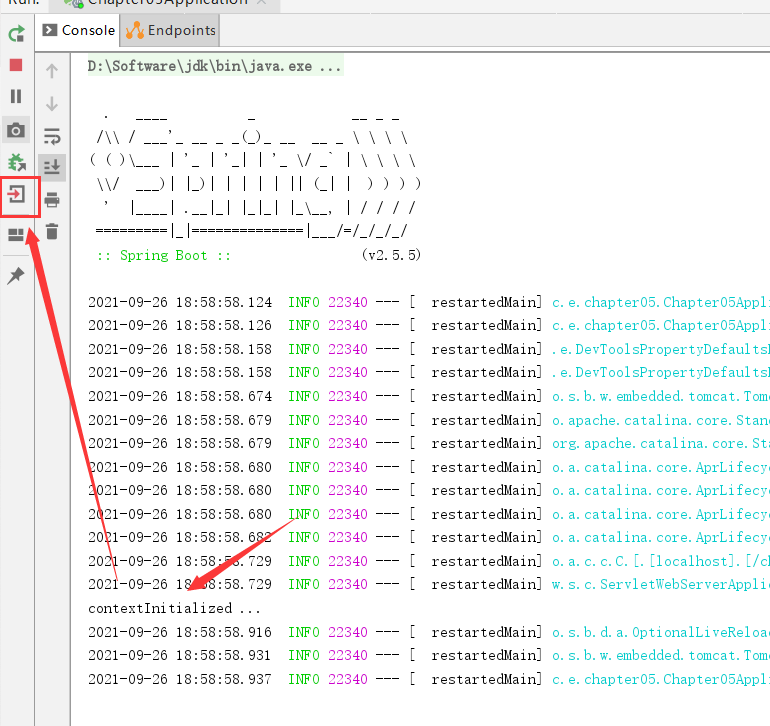Click the log line timestamped 18:58:58.937

point(429,679)
